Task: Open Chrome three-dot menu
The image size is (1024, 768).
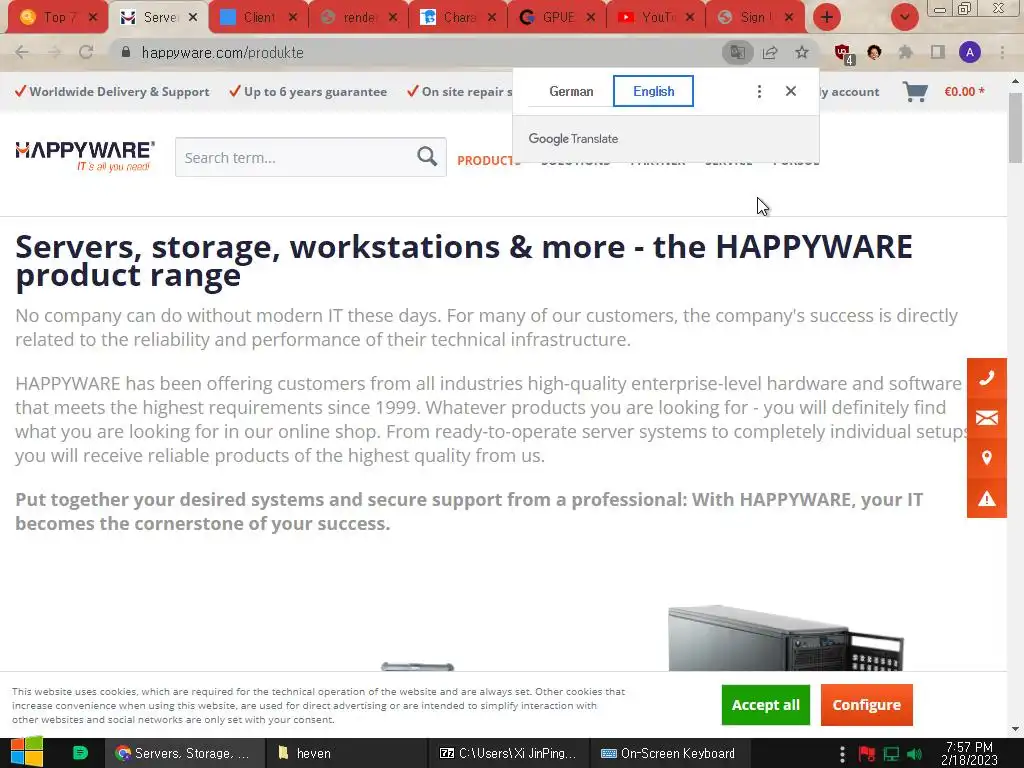Action: point(1002,52)
